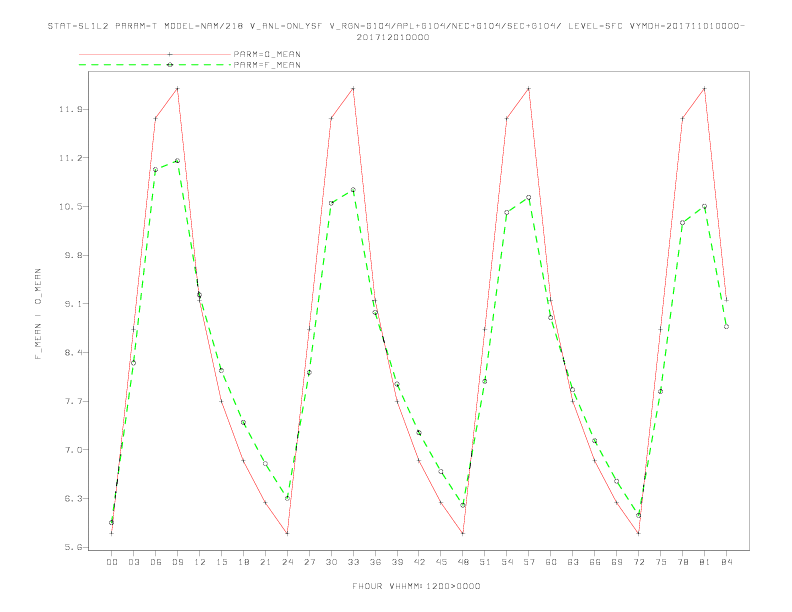792x612 pixels.
Task: Click the y-axis title F_MEAN | O_MEAN
Action: (x=38, y=314)
